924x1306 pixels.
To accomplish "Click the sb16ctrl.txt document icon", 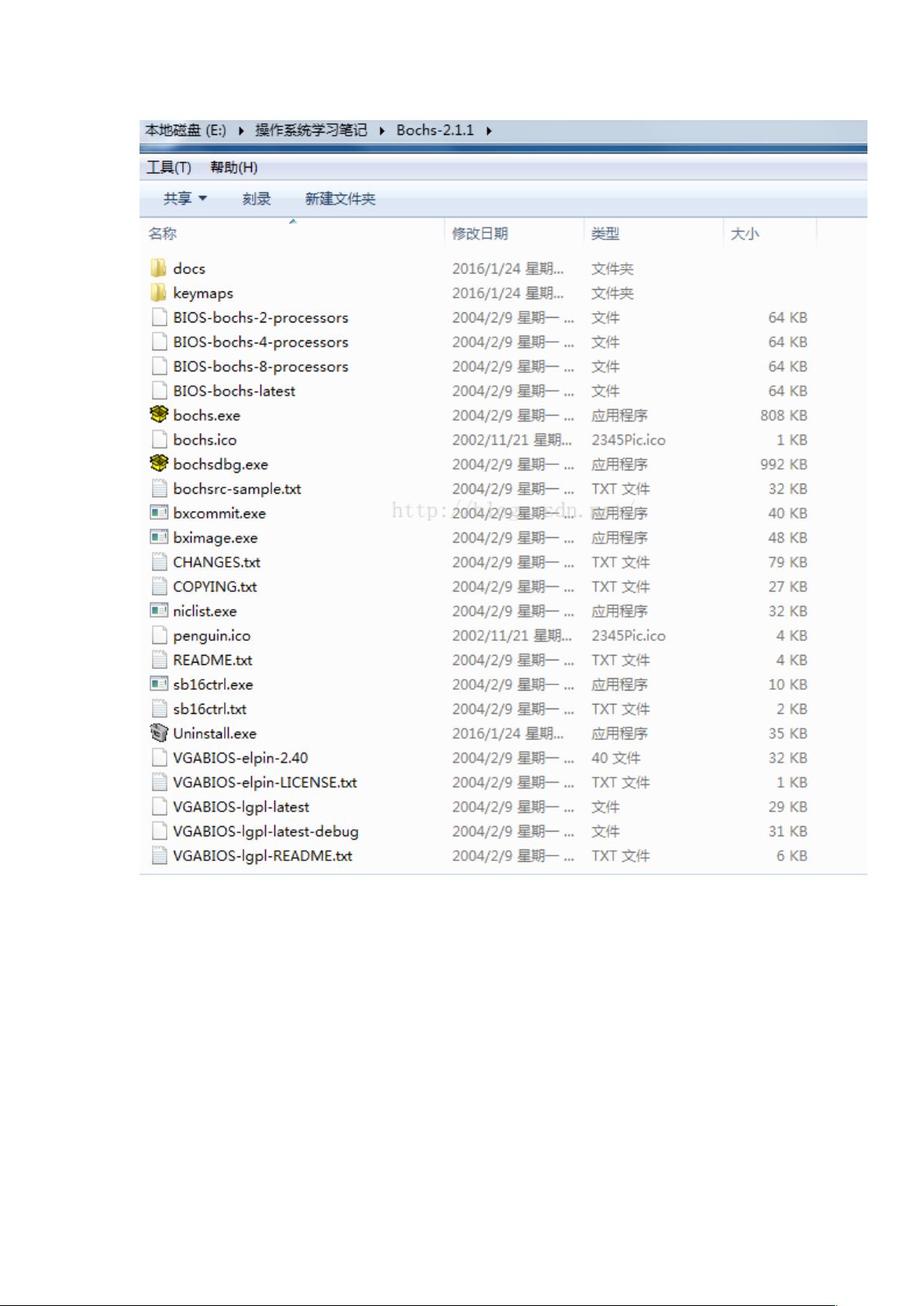I will coord(160,708).
